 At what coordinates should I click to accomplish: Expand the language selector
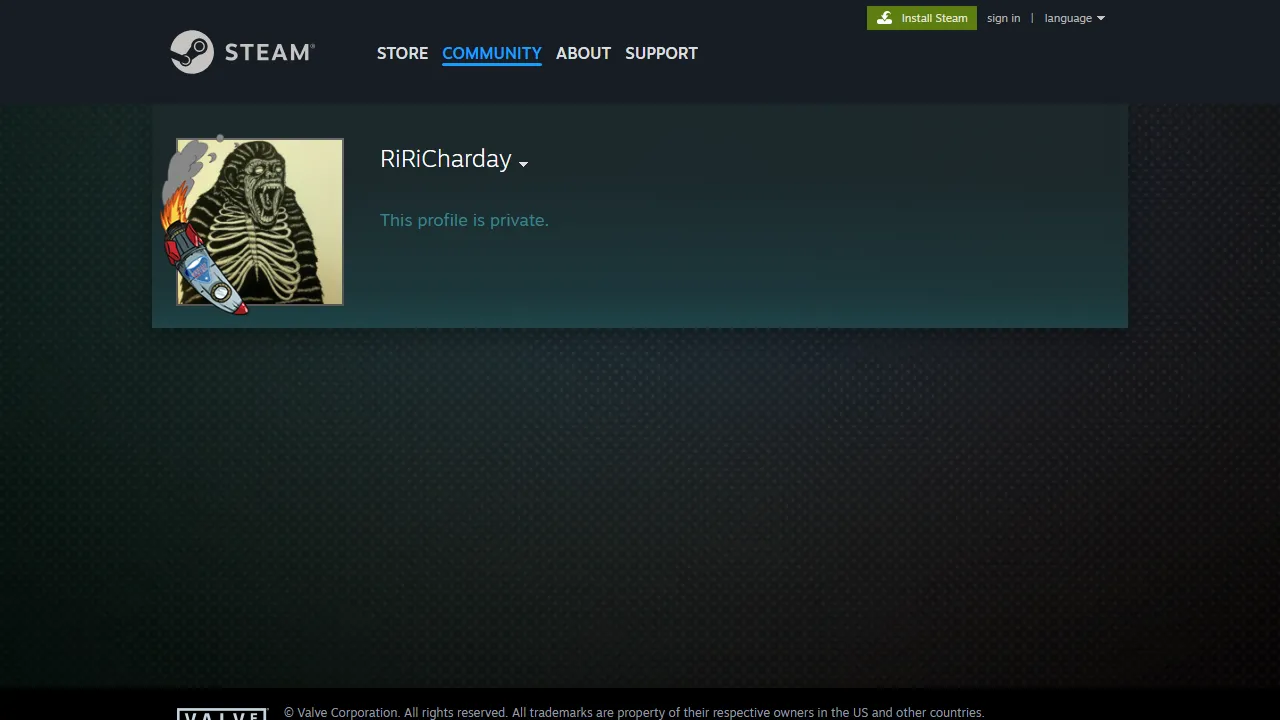click(x=1067, y=18)
